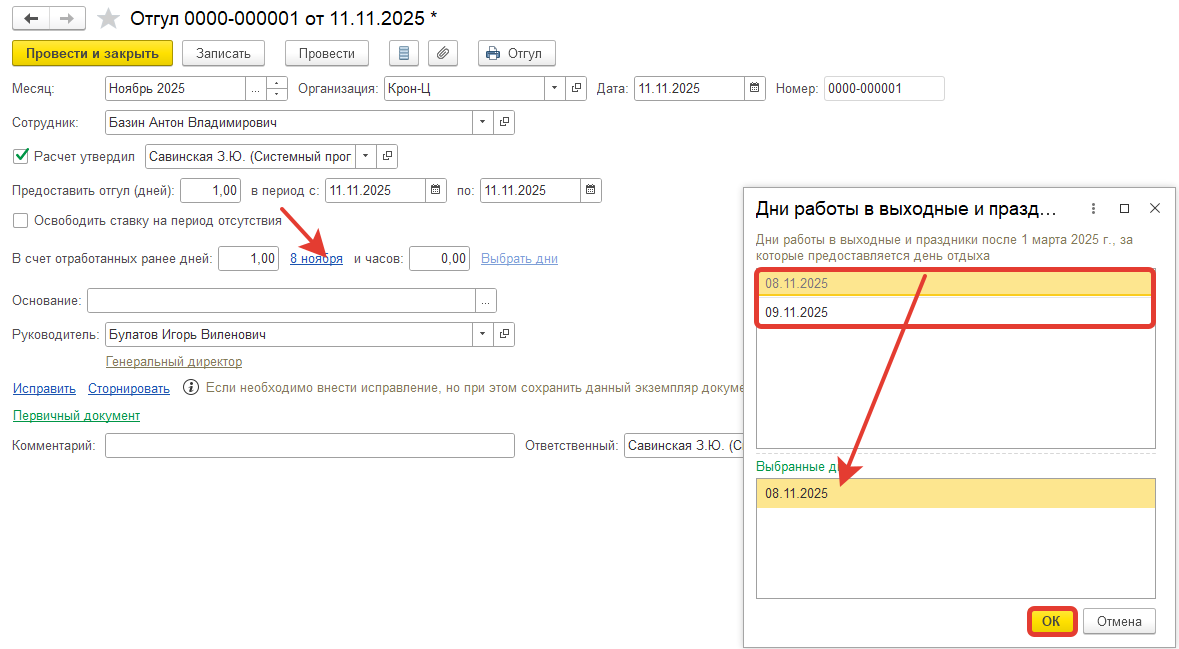Open the Организация form with the open icon
1179x649 pixels.
[x=576, y=88]
